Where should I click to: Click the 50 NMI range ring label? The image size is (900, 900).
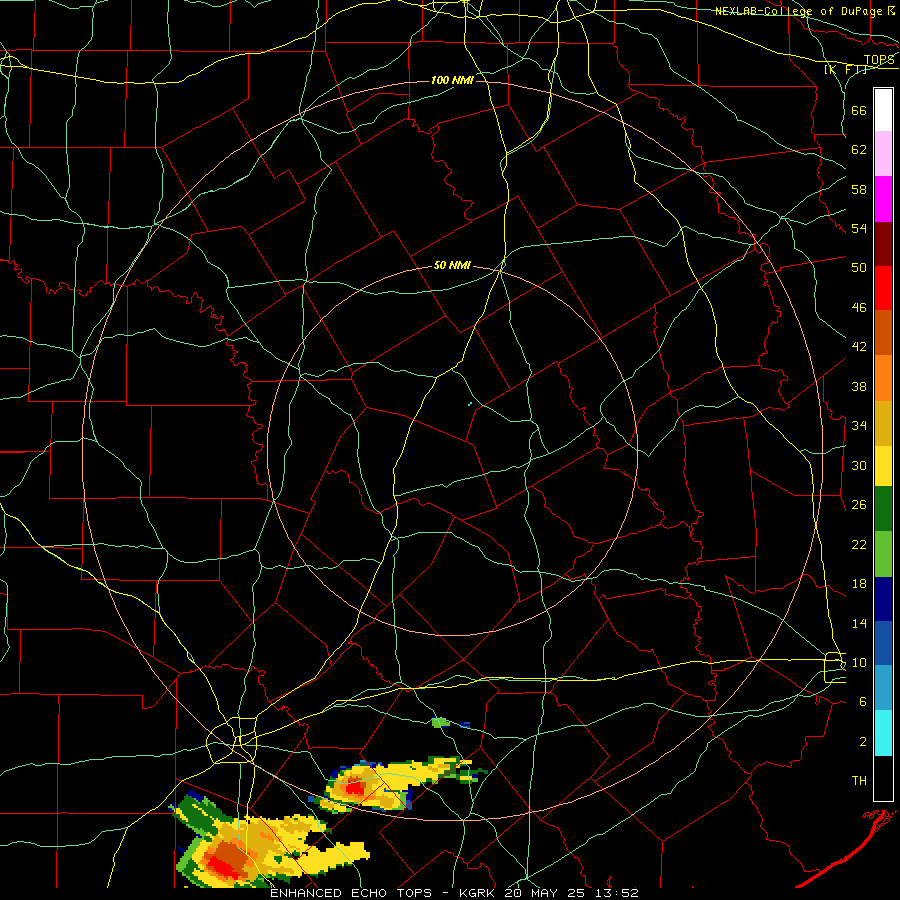pyautogui.click(x=452, y=265)
